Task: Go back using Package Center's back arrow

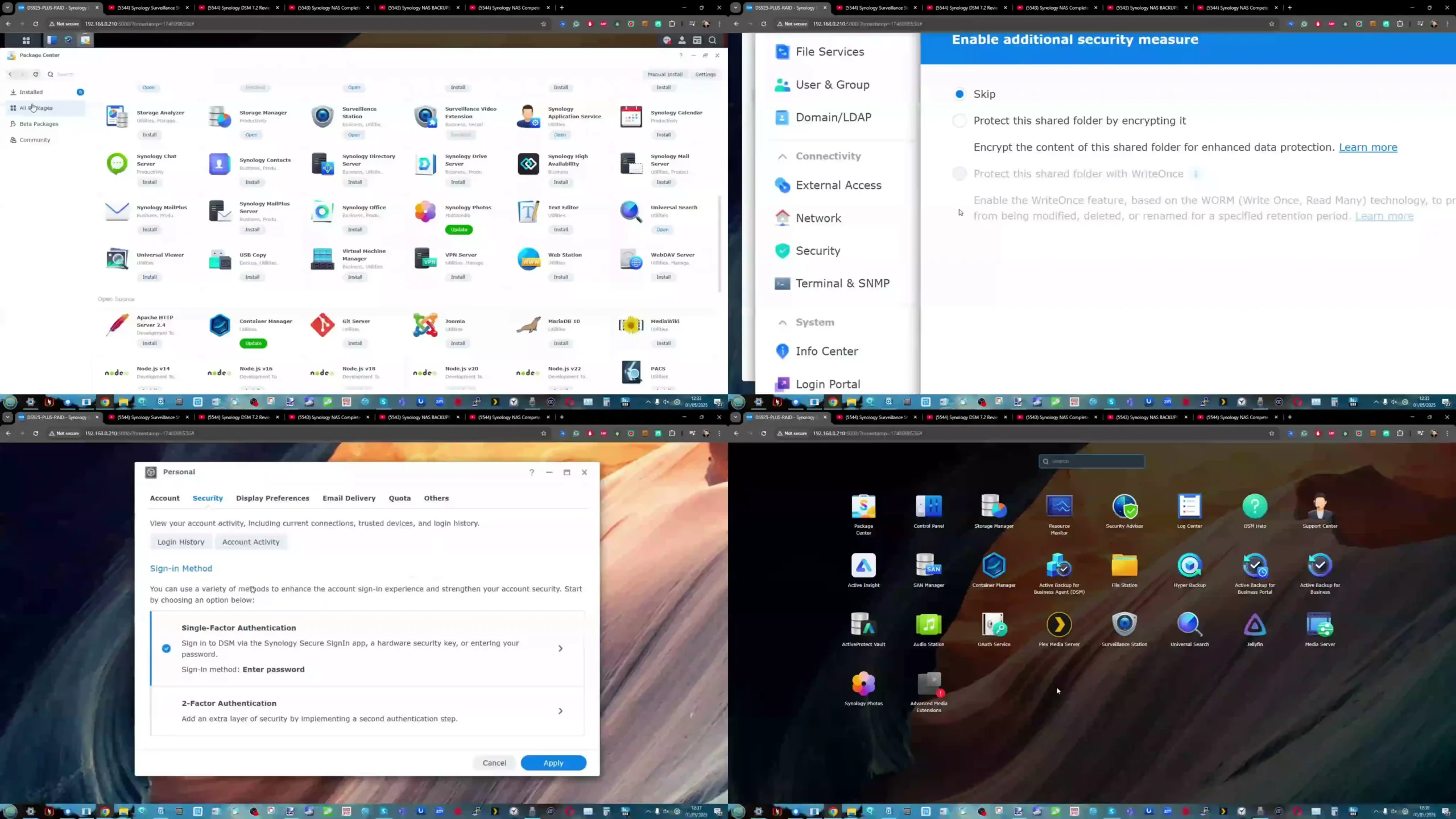Action: 10,74
